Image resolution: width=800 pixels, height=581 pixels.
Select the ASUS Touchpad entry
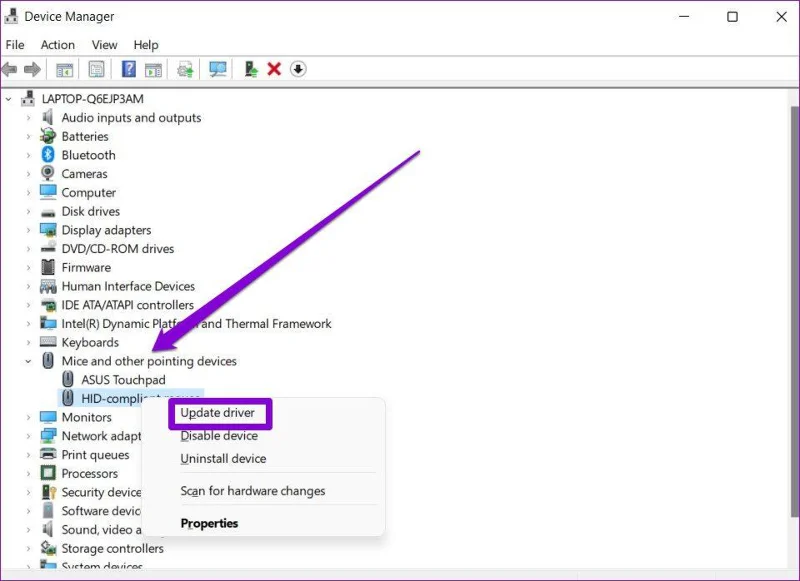click(x=123, y=380)
